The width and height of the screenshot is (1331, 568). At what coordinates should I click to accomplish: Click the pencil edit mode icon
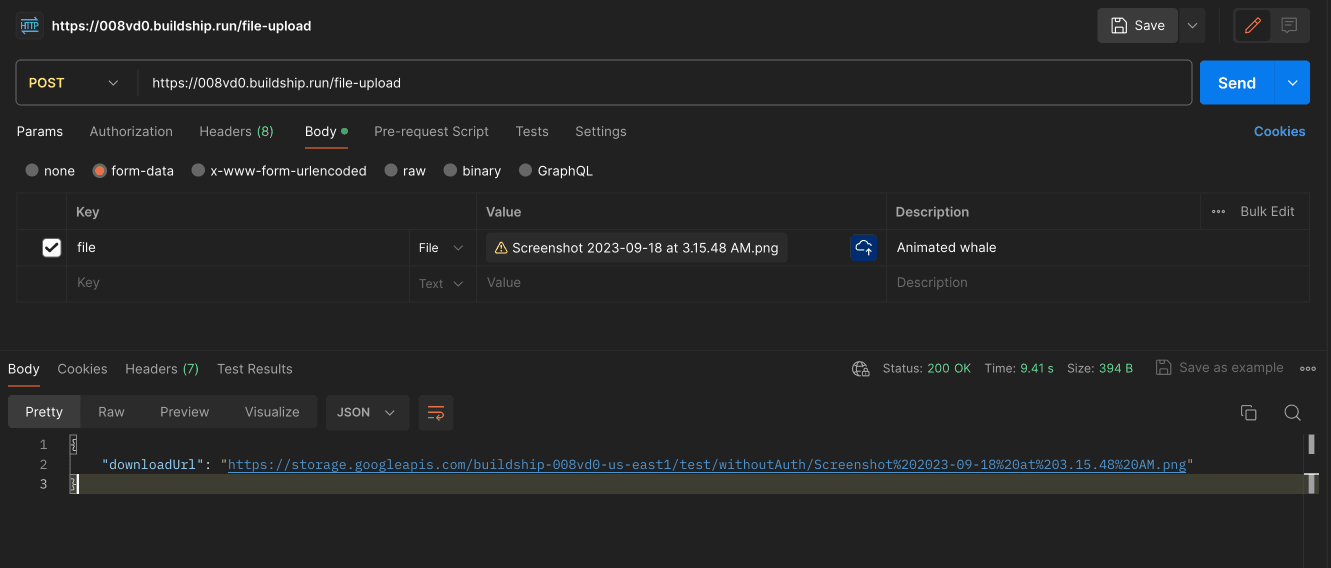click(1251, 26)
